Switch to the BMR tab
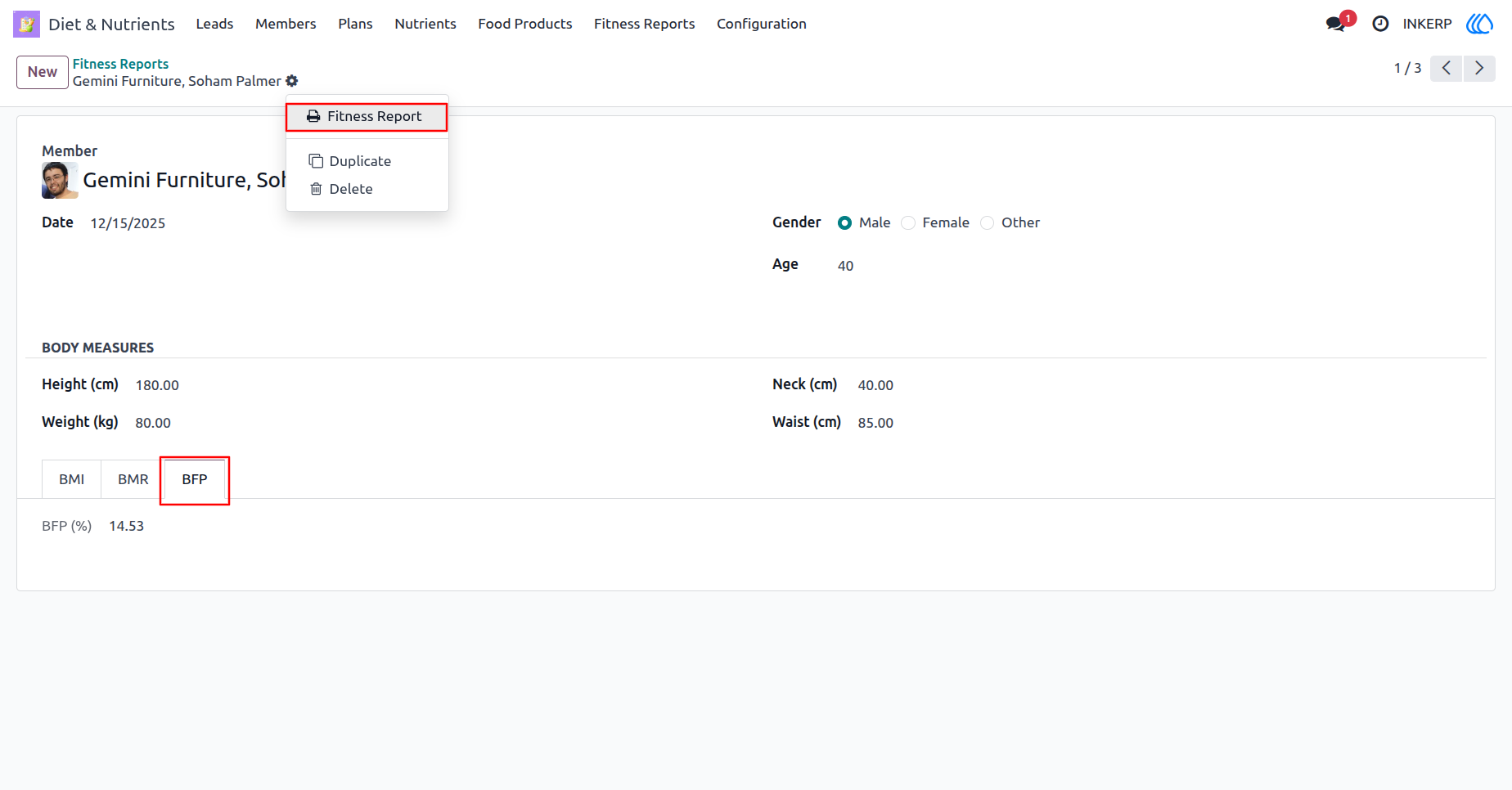This screenshot has height=790, width=1512. point(133,479)
